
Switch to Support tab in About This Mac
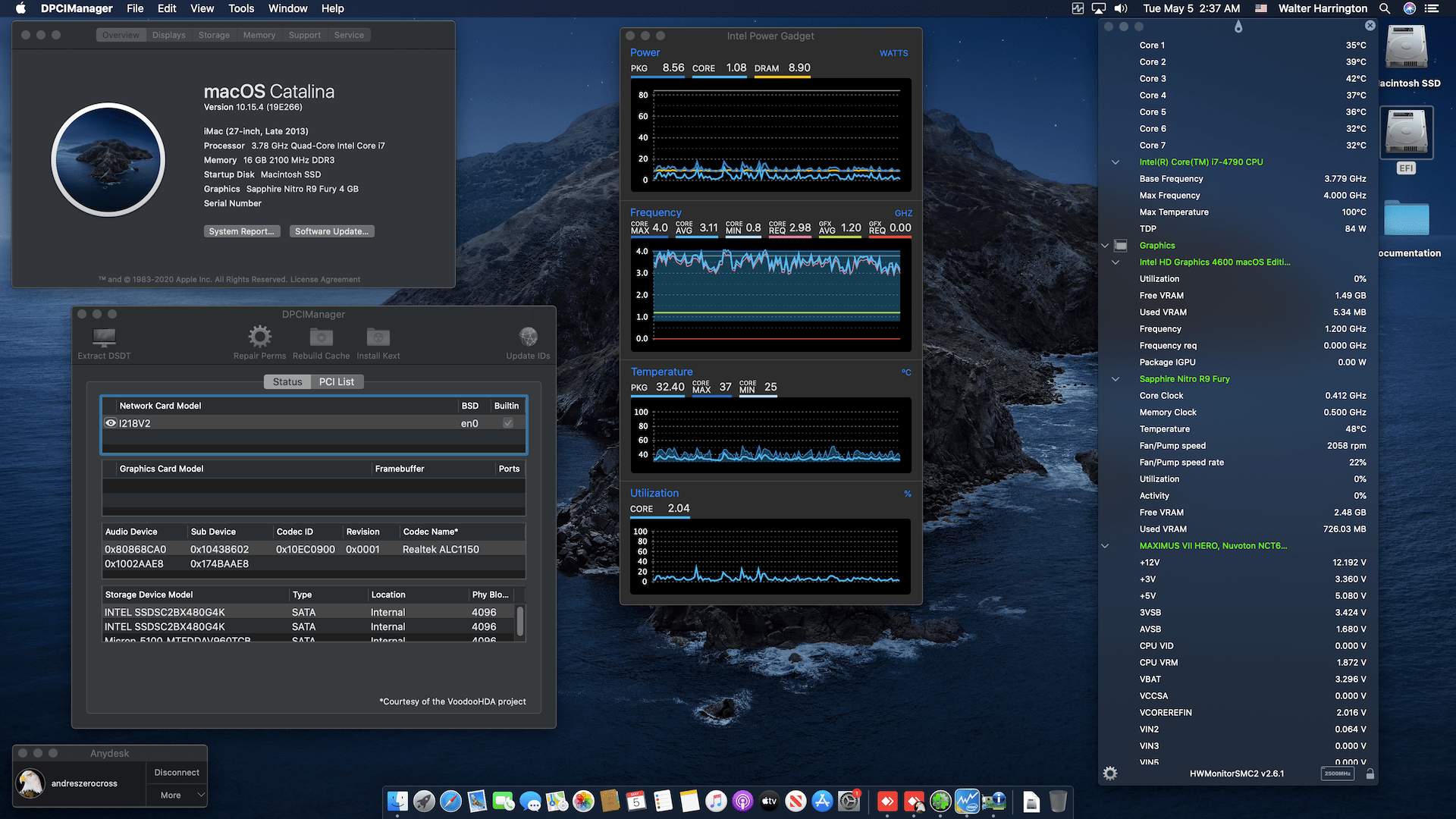coord(304,35)
